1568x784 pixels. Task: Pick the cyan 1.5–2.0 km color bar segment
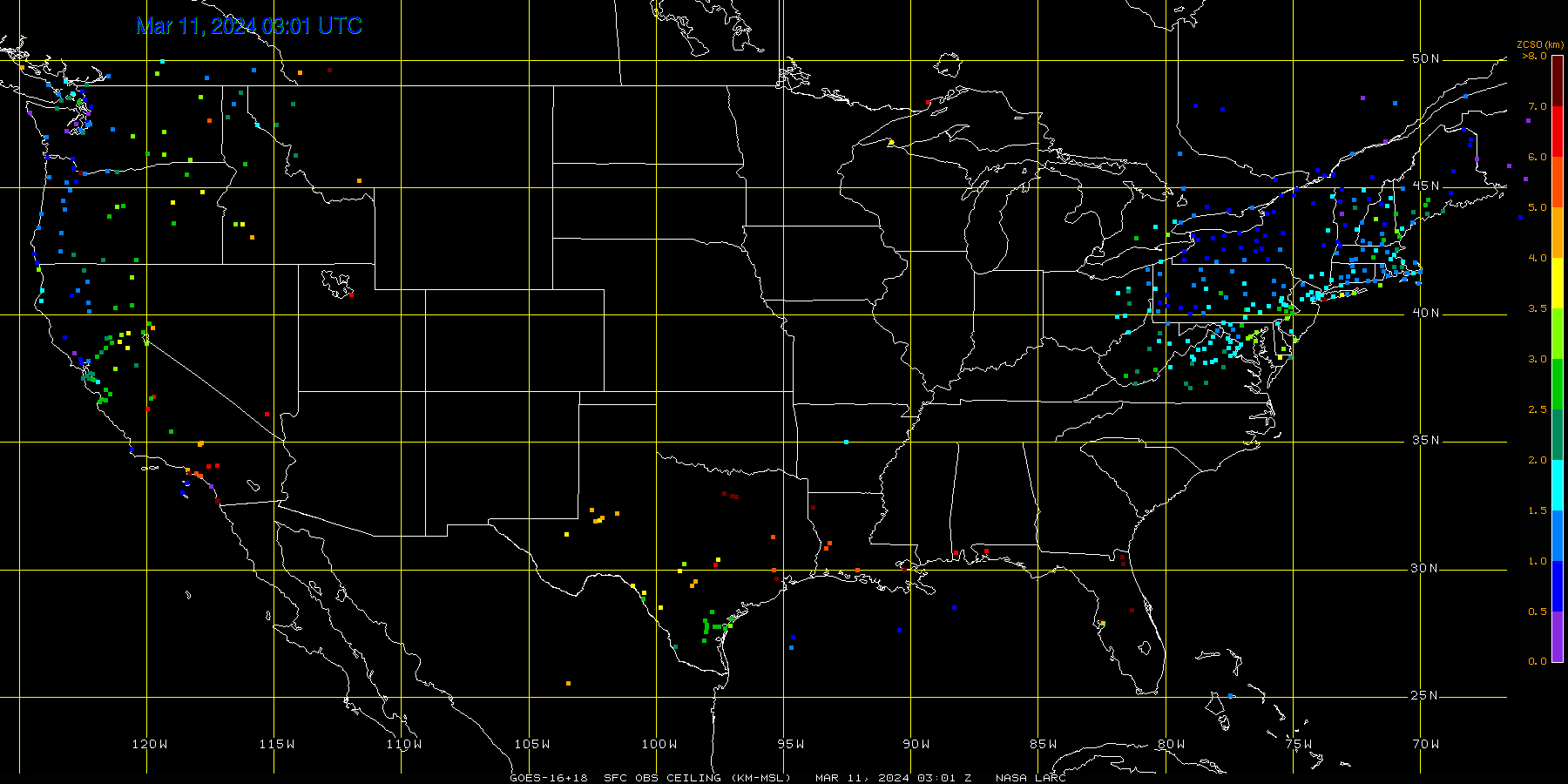(x=1558, y=485)
